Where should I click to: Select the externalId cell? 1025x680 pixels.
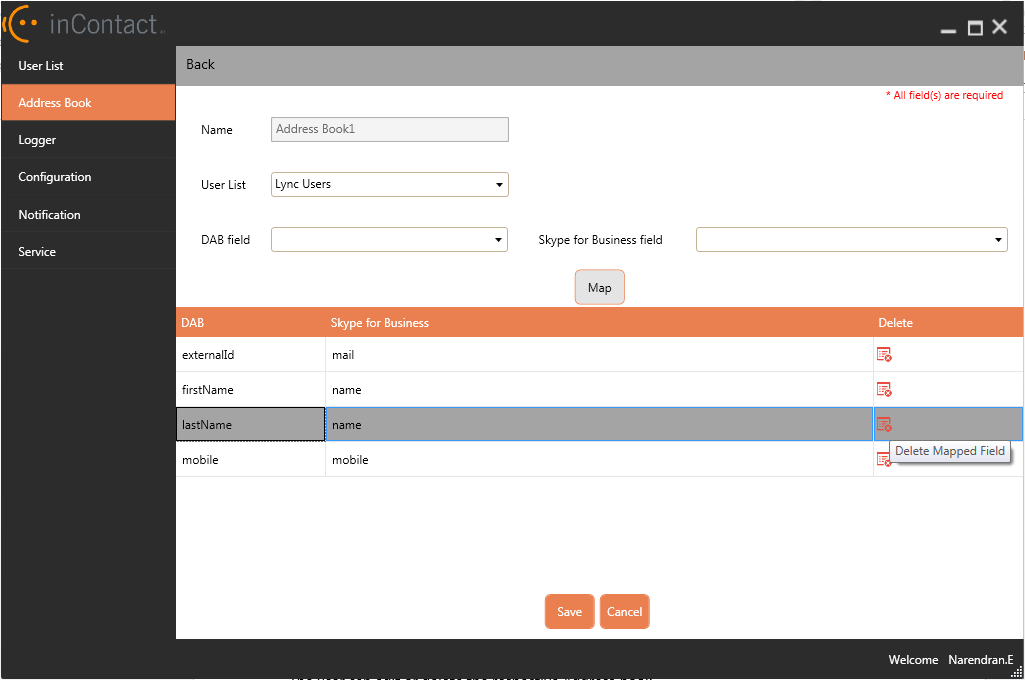[251, 354]
